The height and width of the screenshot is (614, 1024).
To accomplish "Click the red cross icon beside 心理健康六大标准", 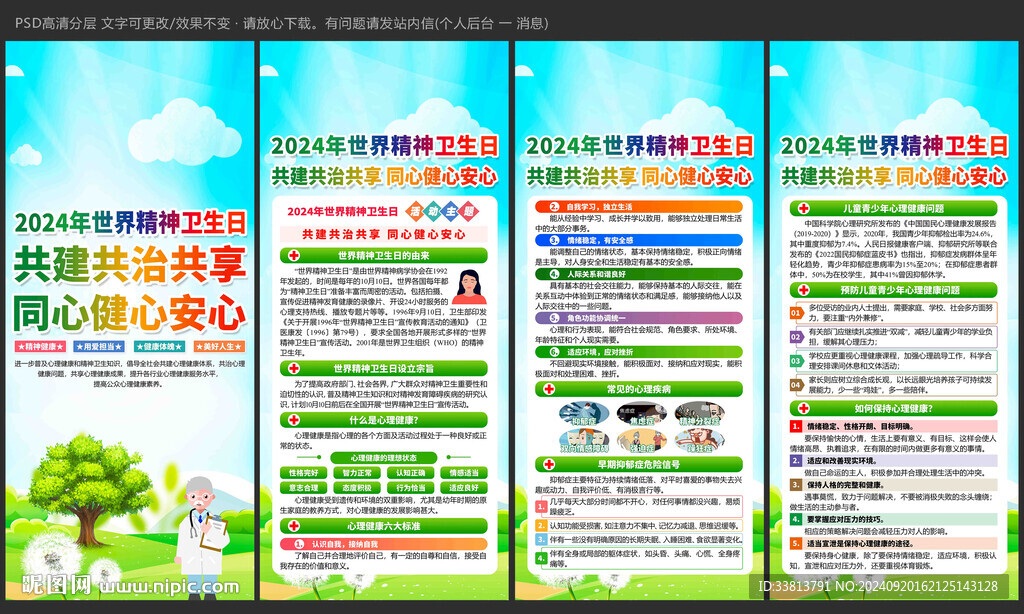I will (294, 526).
